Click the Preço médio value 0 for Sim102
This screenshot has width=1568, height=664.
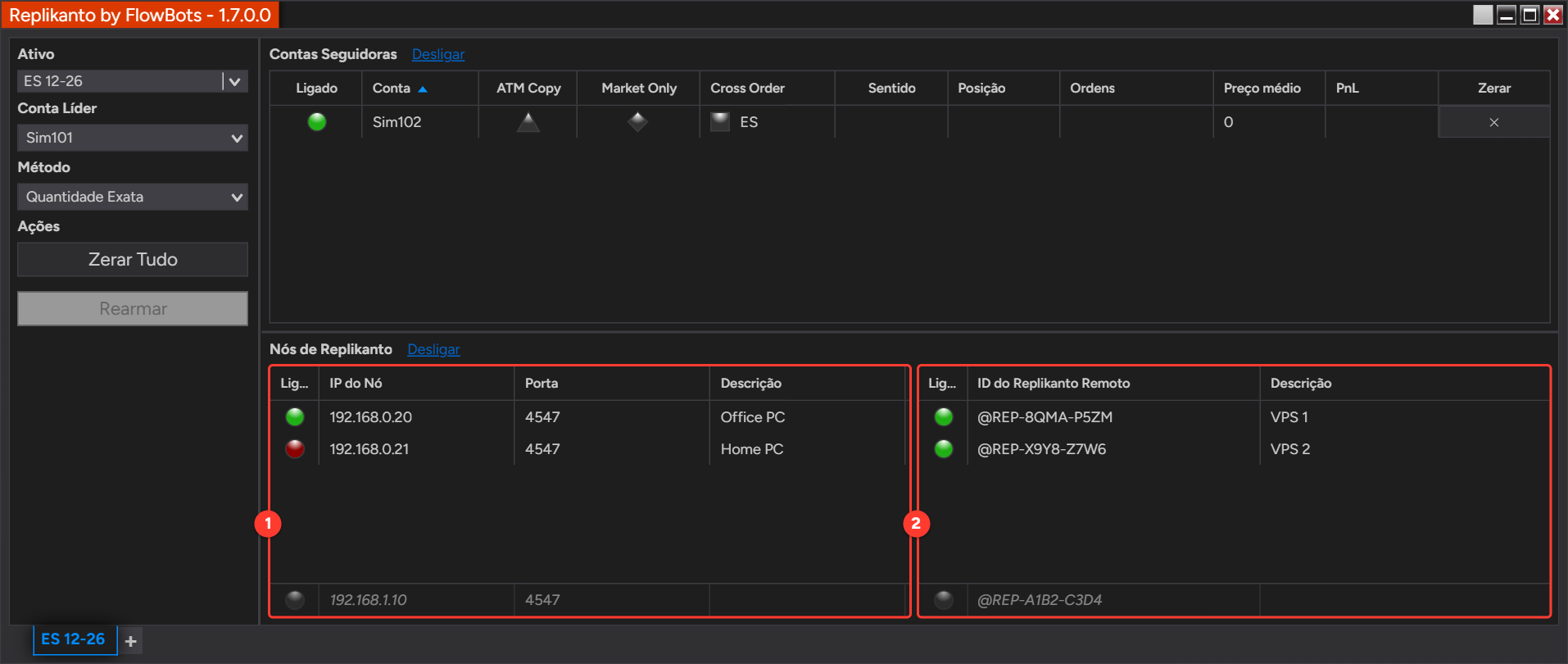click(x=1269, y=122)
